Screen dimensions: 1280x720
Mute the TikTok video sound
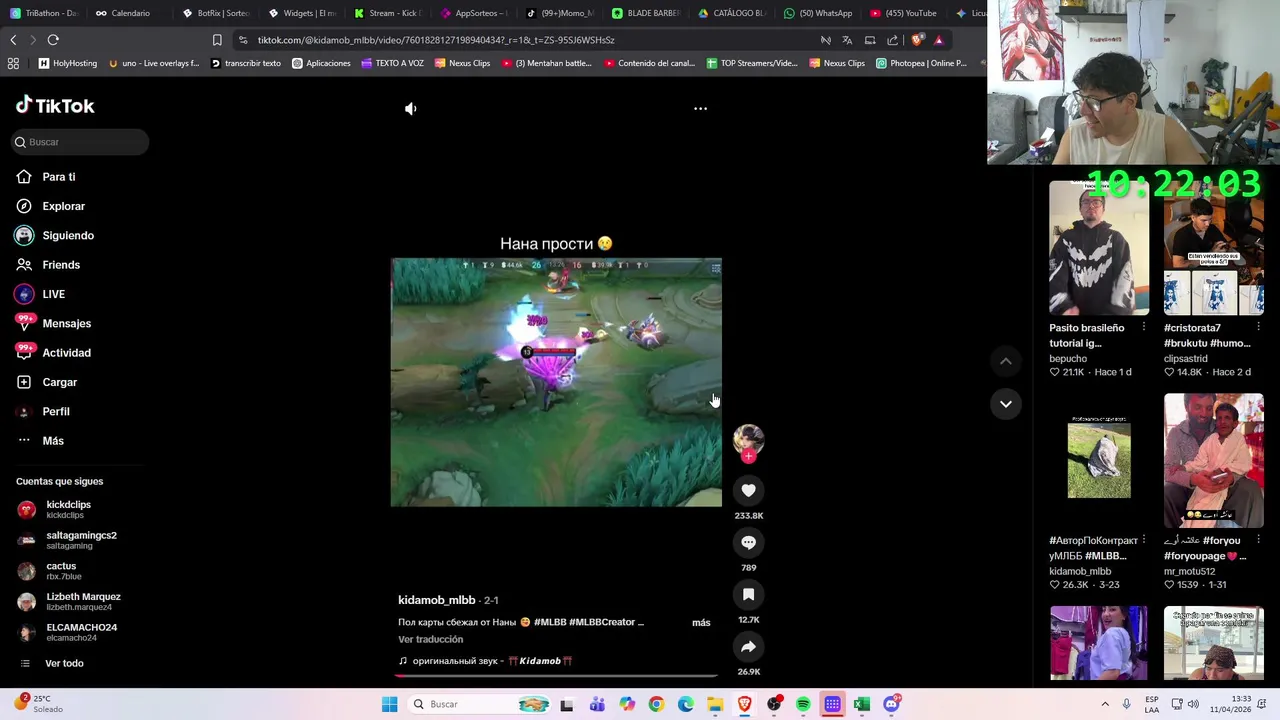pyautogui.click(x=410, y=109)
